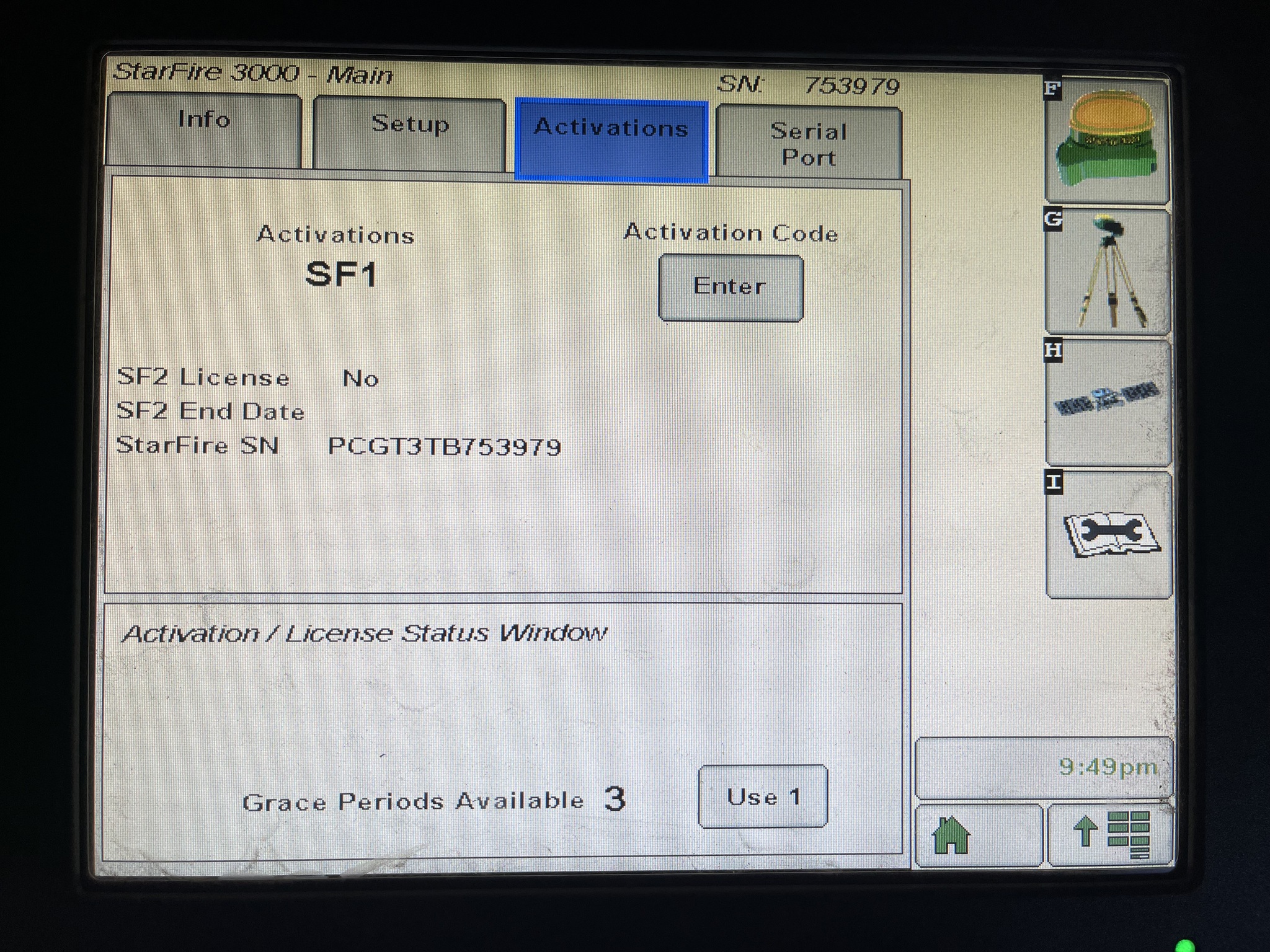
Task: Click the SF2 End Date label
Action: tap(211, 412)
